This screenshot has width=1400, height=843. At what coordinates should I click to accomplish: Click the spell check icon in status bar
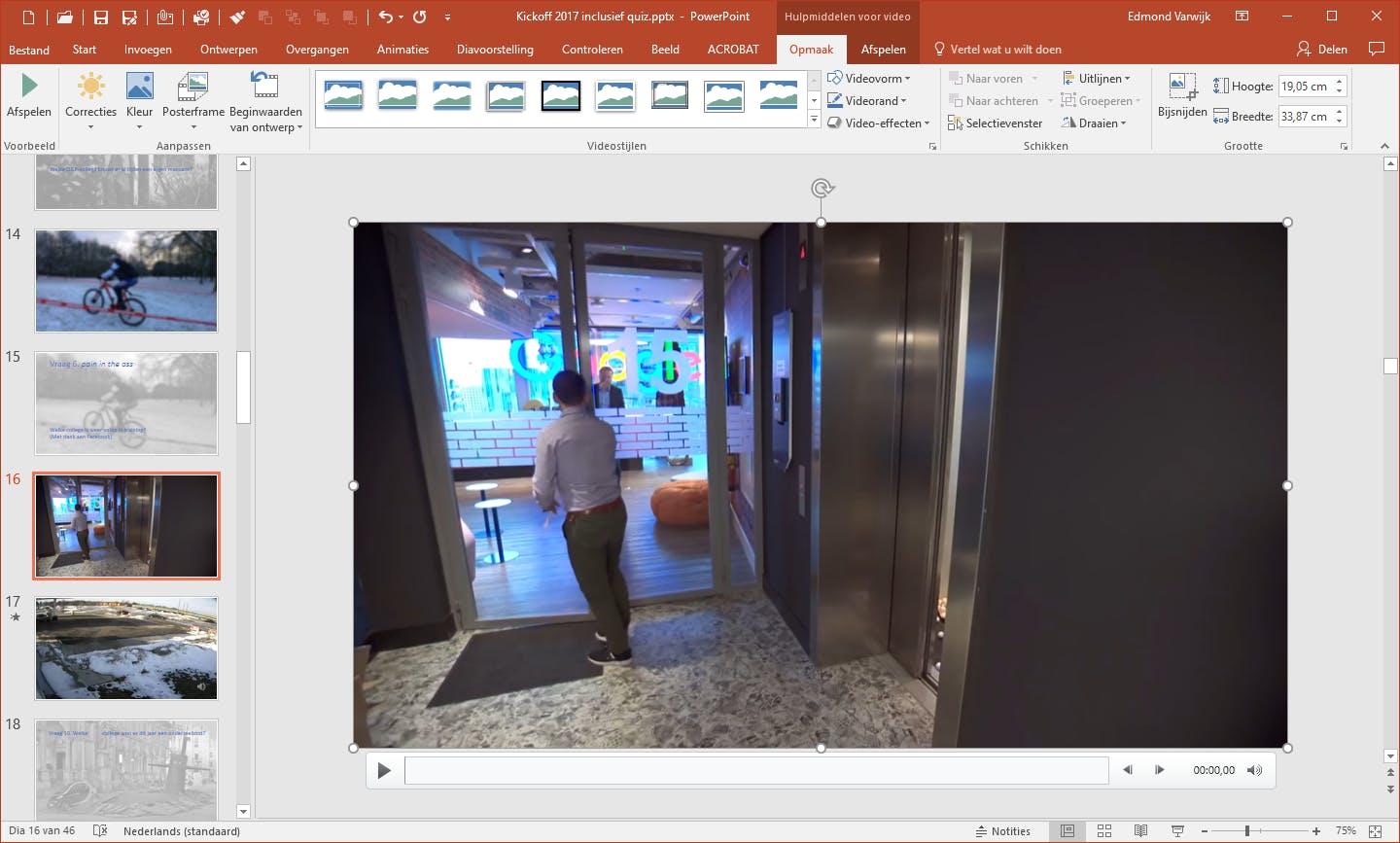point(100,831)
